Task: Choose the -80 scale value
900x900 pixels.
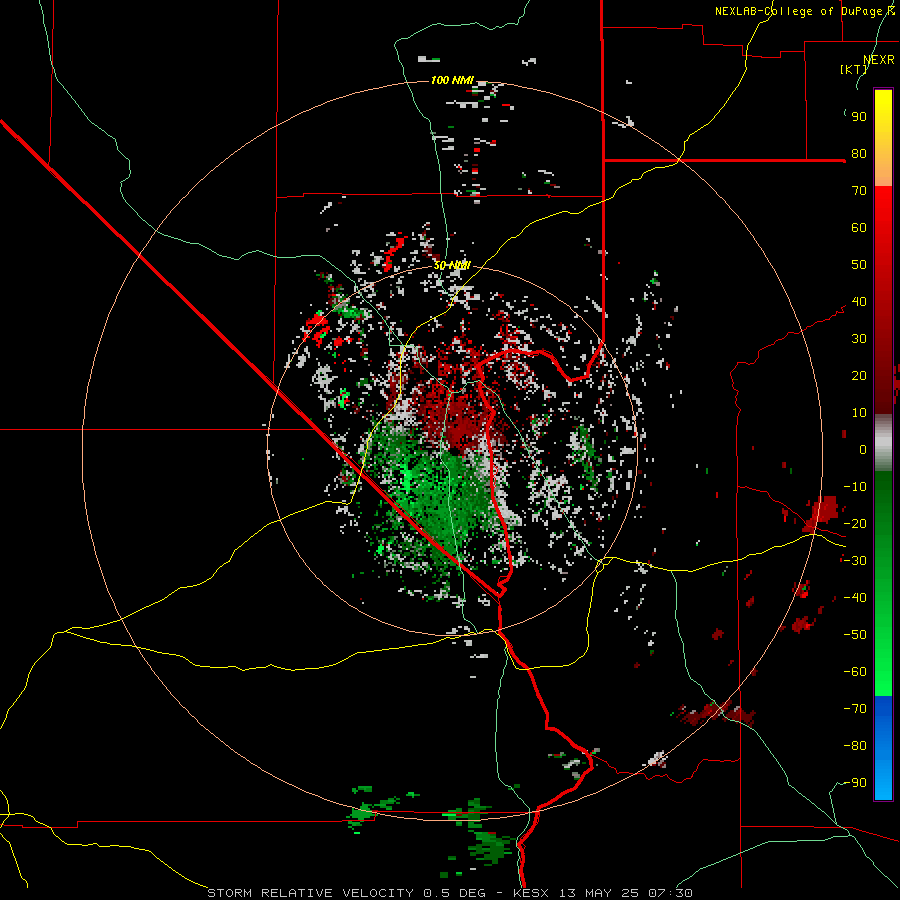Action: pos(855,746)
